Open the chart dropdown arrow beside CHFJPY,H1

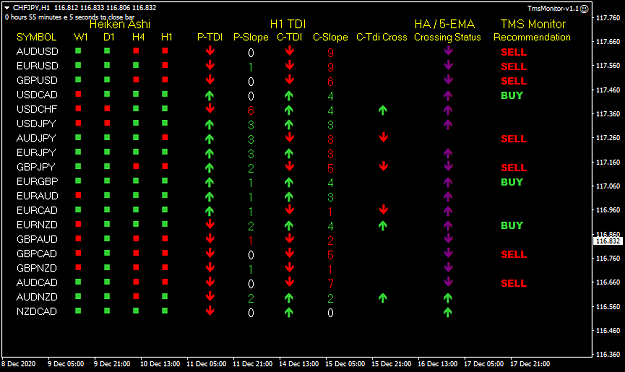click(x=7, y=8)
